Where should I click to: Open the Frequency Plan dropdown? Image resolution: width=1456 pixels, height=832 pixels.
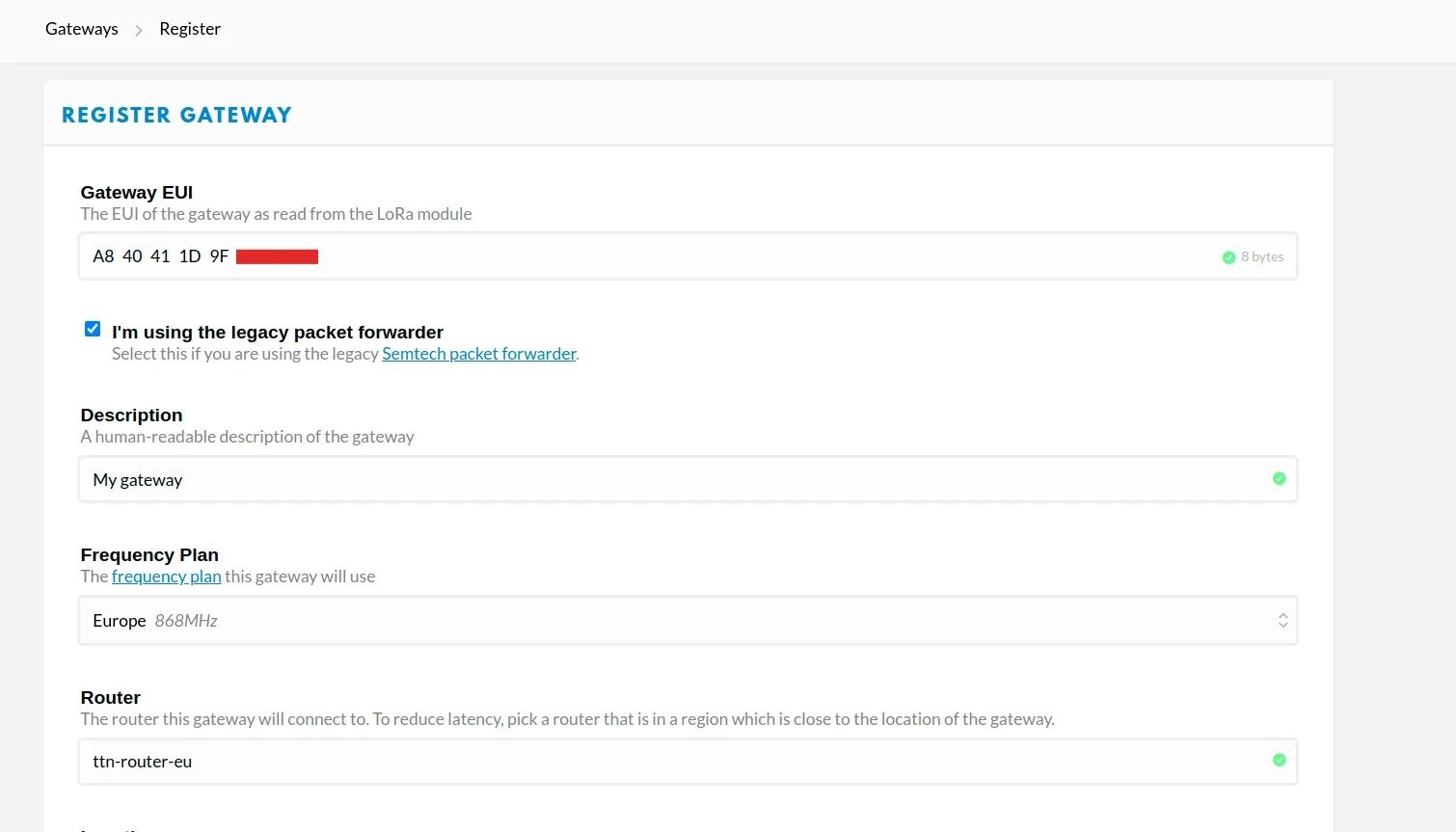688,621
